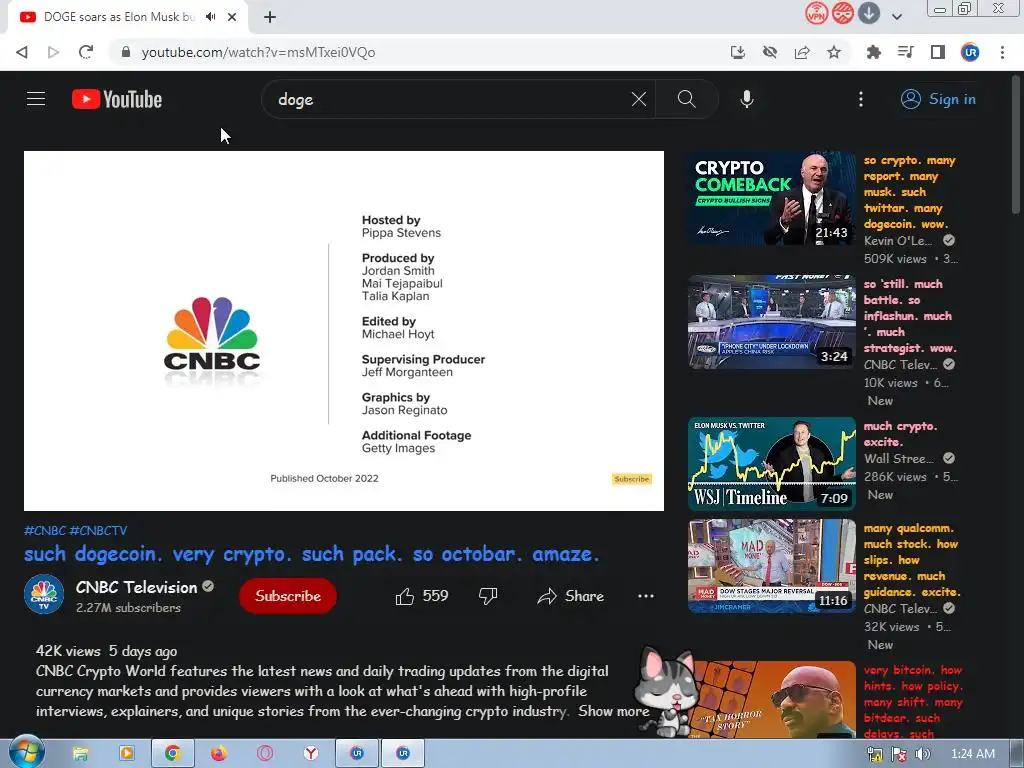
Task: Open the Crypto Comeback video thumbnail
Action: point(771,199)
